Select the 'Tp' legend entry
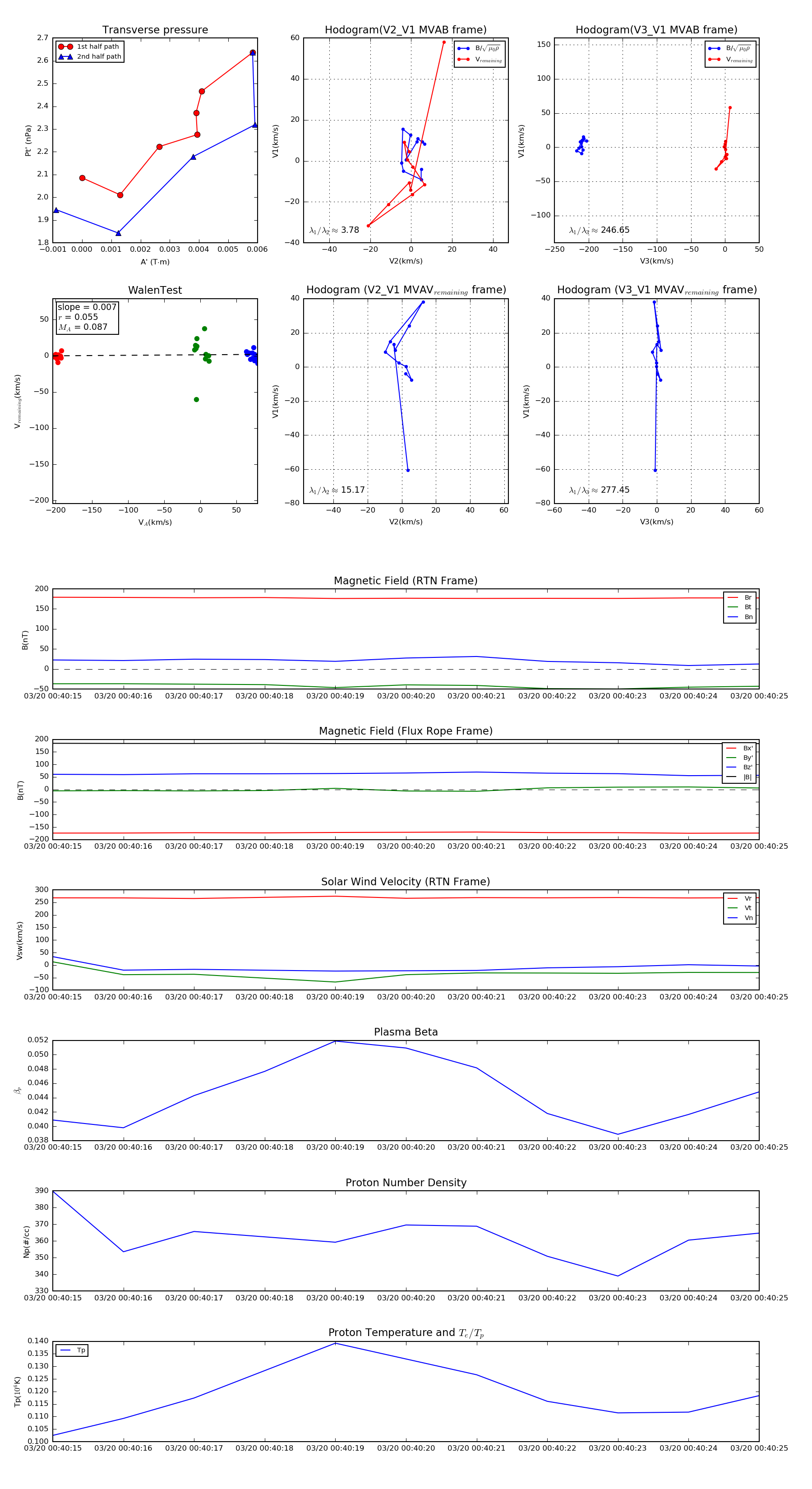 tap(72, 1351)
